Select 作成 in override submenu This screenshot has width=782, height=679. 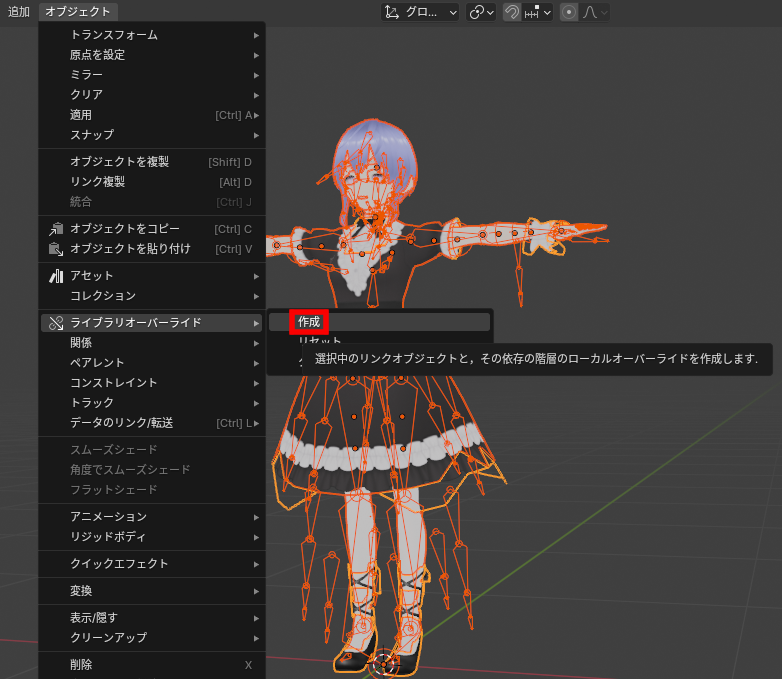click(x=380, y=322)
